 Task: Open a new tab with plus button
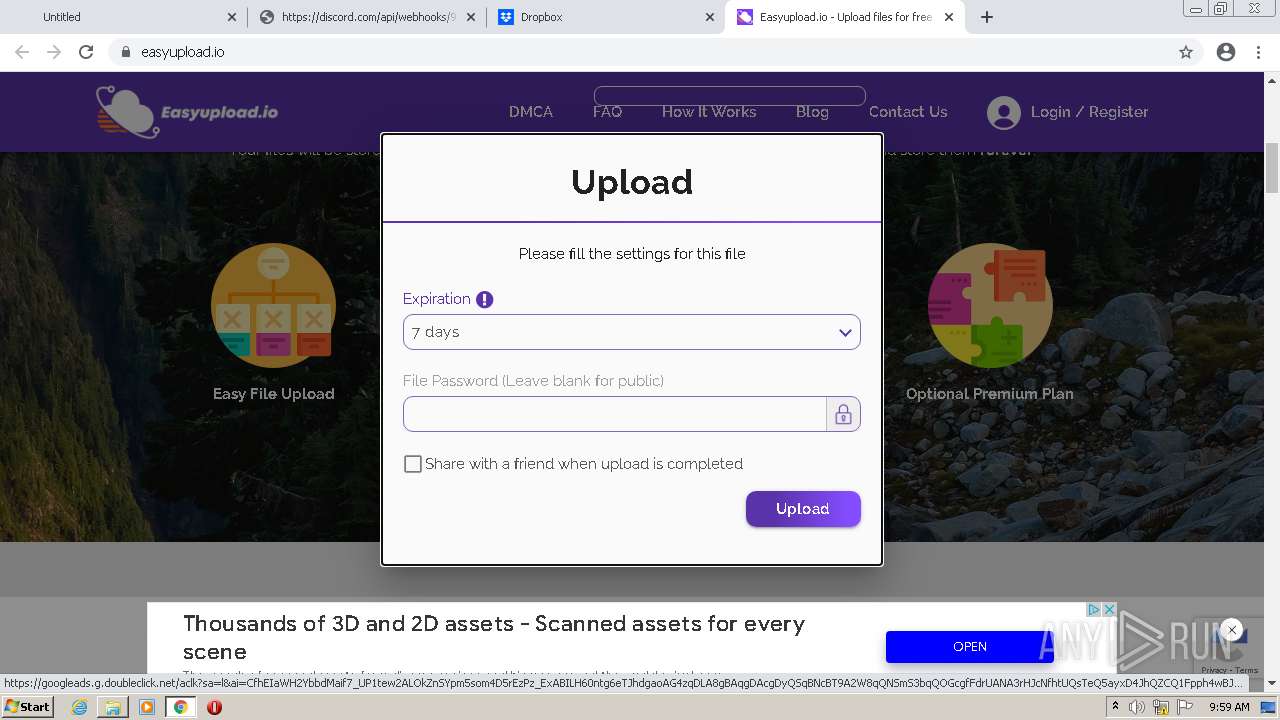tap(987, 17)
